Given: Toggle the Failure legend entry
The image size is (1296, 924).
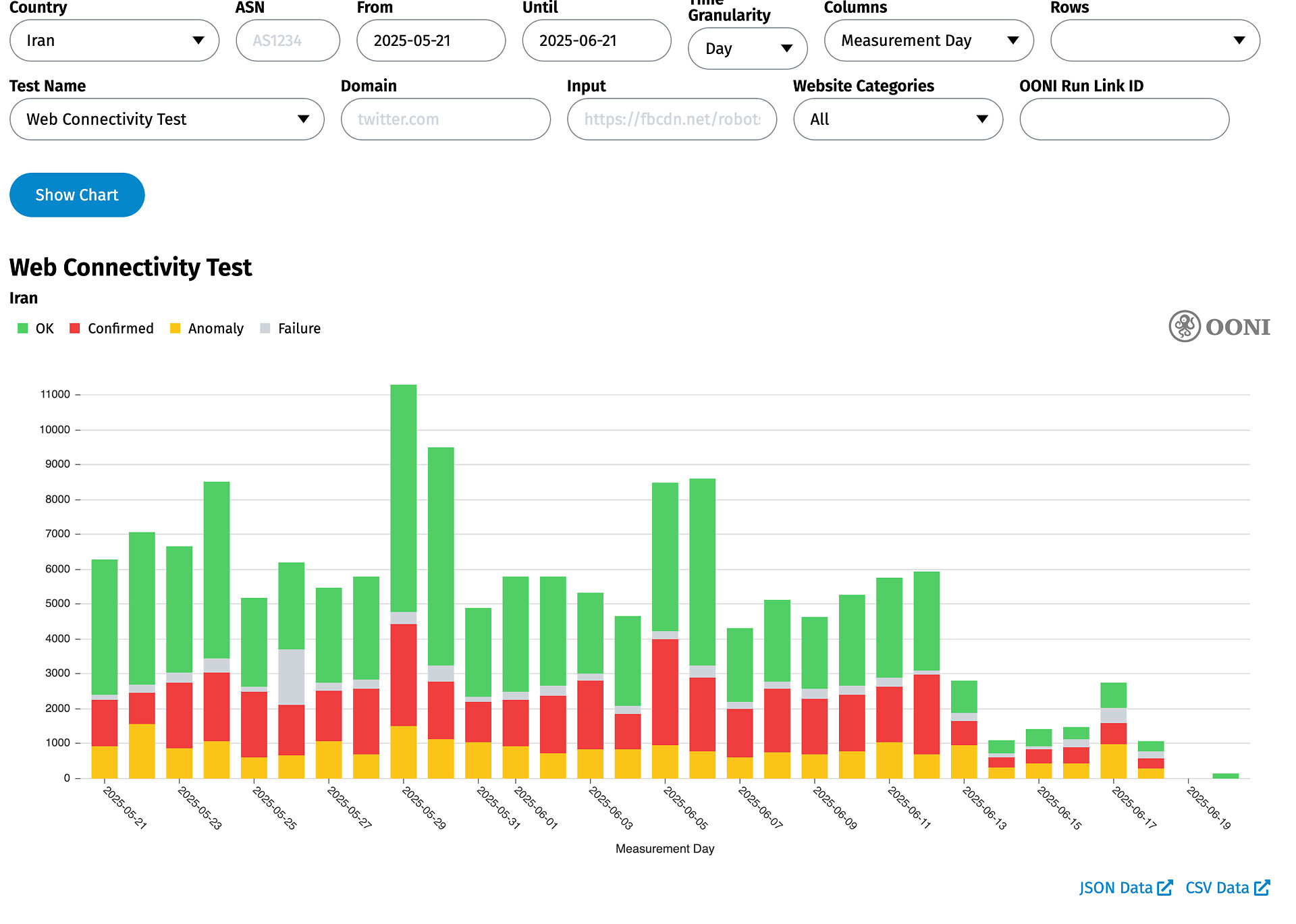Looking at the screenshot, I should coord(298,329).
